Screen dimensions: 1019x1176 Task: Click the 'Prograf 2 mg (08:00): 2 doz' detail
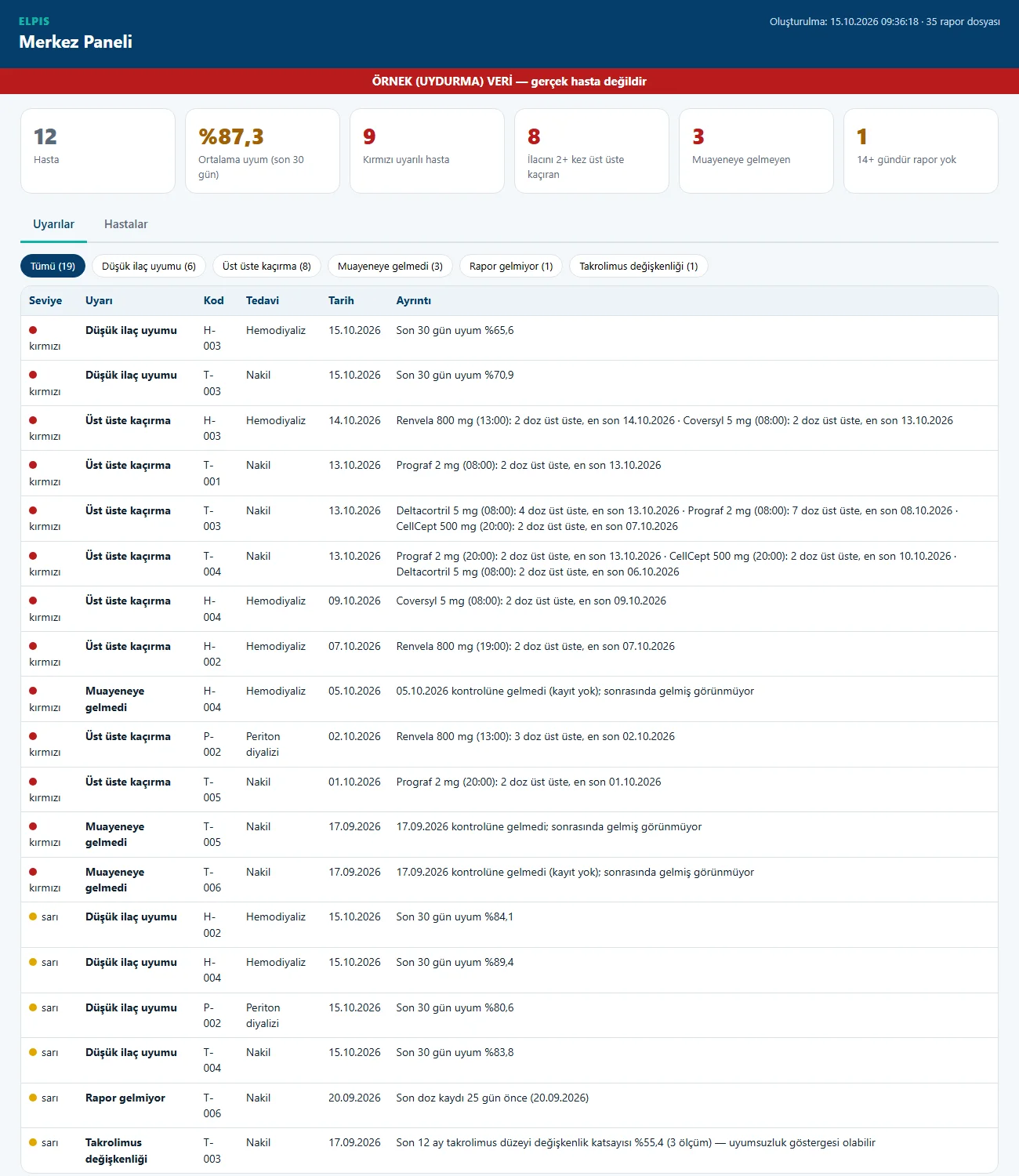529,466
